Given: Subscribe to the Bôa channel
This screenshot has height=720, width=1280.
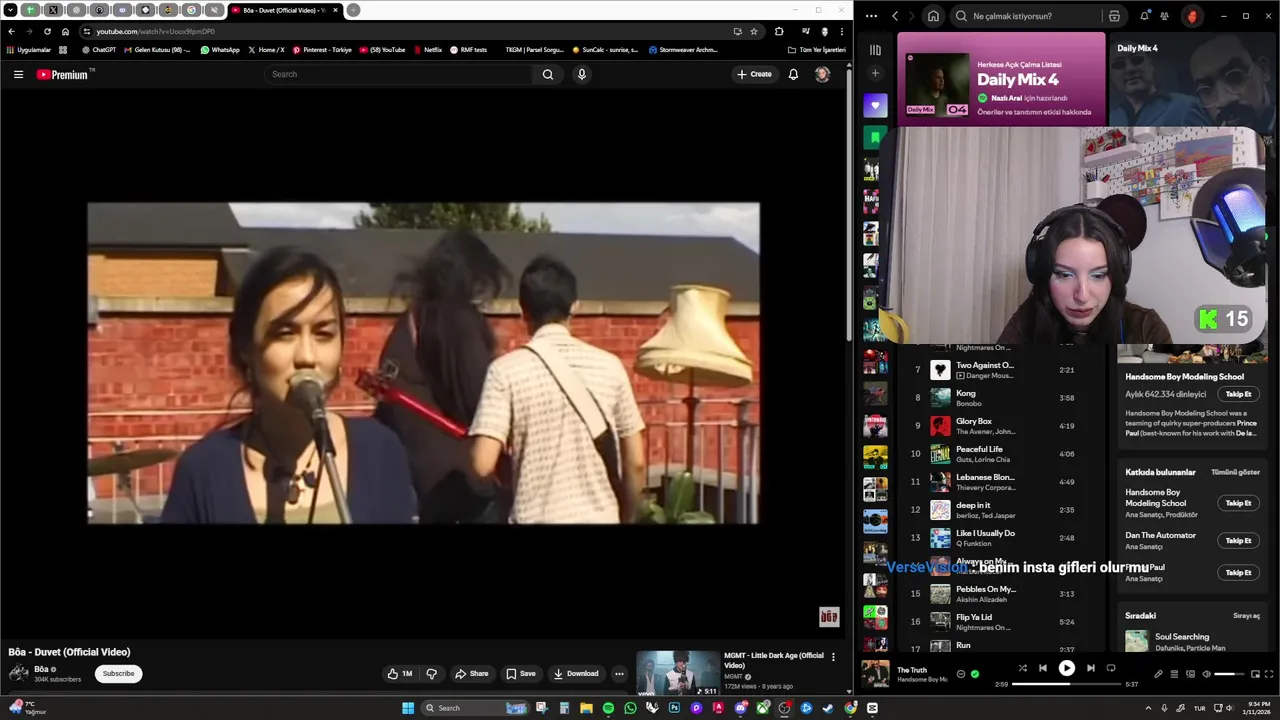Looking at the screenshot, I should [x=118, y=673].
